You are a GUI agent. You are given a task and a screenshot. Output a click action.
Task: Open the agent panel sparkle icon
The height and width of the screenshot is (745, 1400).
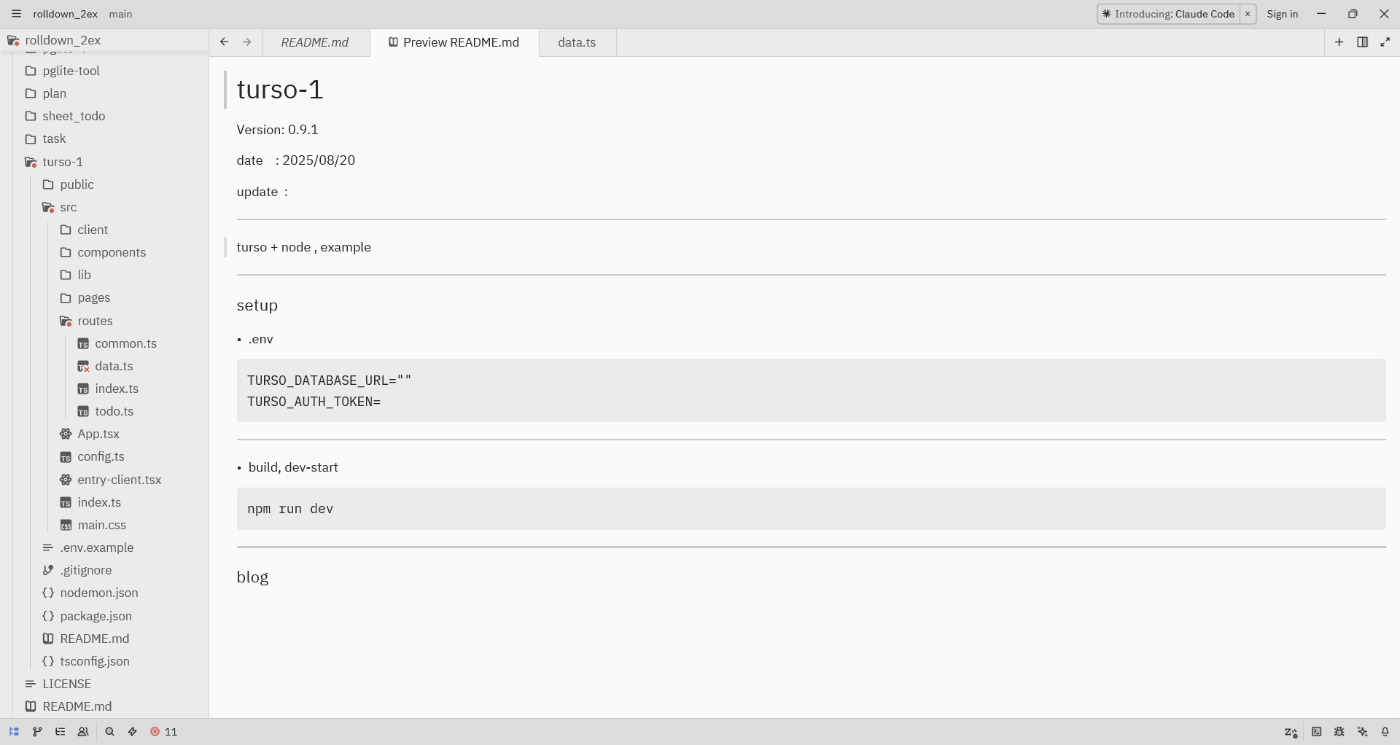(x=1362, y=732)
